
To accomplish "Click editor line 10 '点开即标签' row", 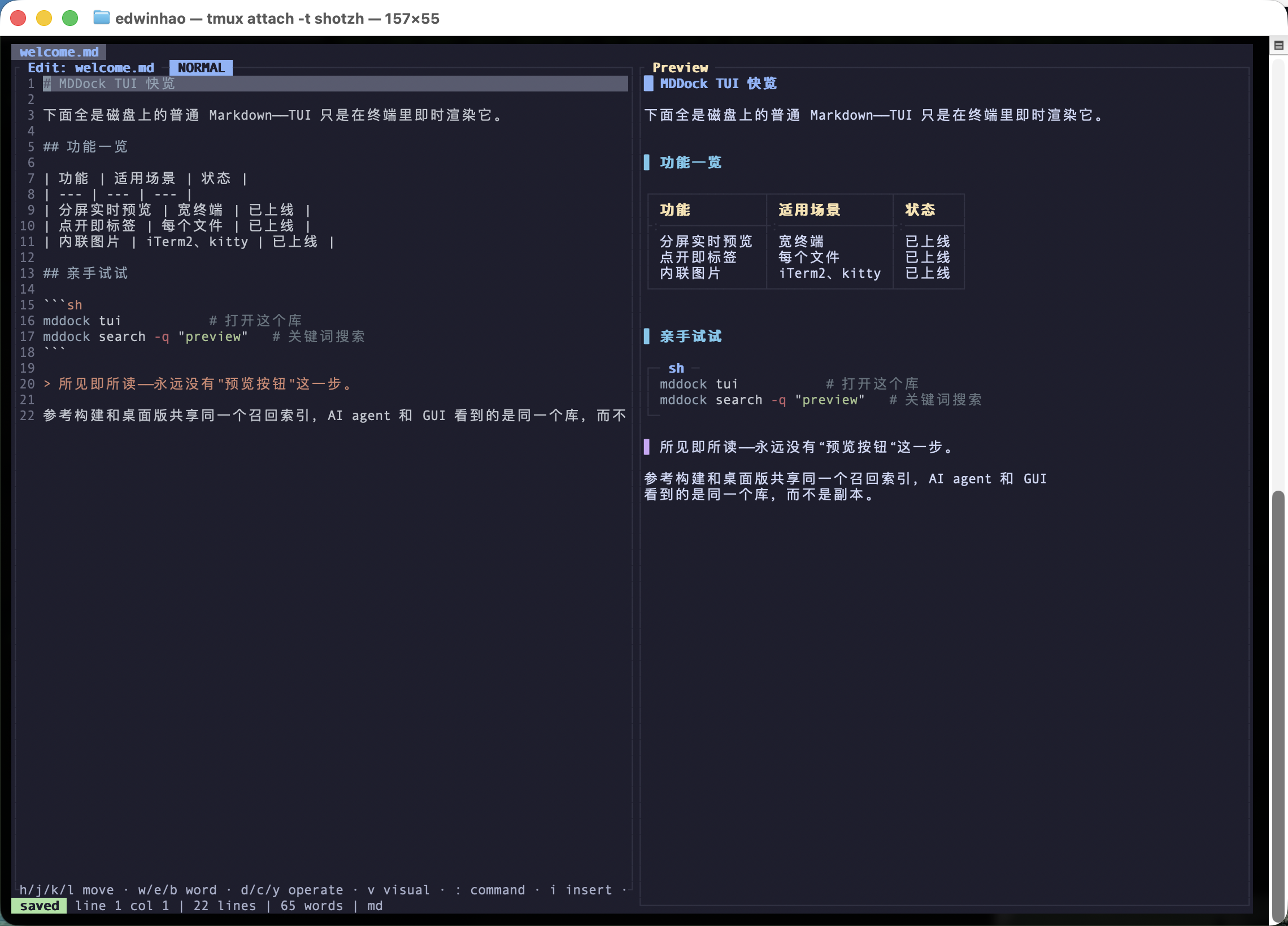I will (177, 226).
